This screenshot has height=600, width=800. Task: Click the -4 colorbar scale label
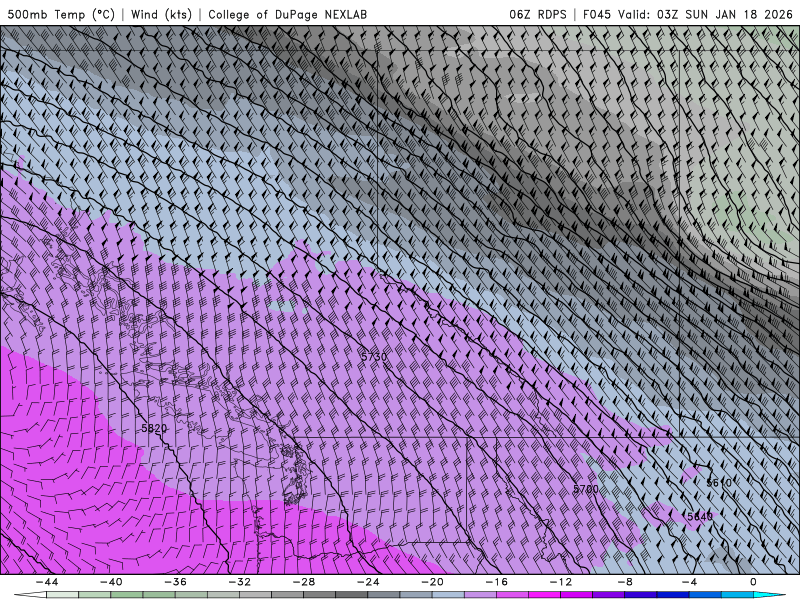(x=689, y=582)
